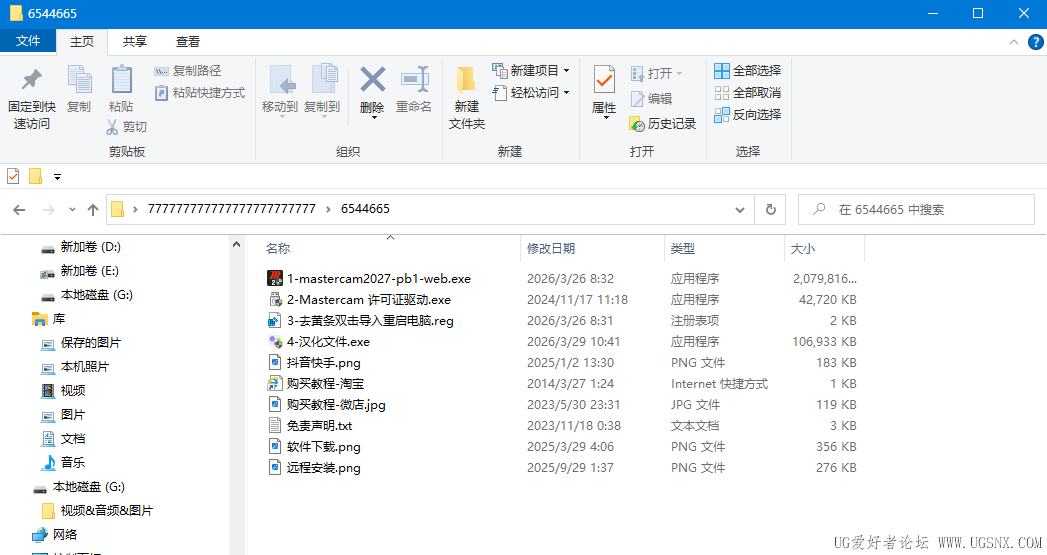Expand the address bar history dropdown
This screenshot has width=1047, height=555.
coord(740,210)
